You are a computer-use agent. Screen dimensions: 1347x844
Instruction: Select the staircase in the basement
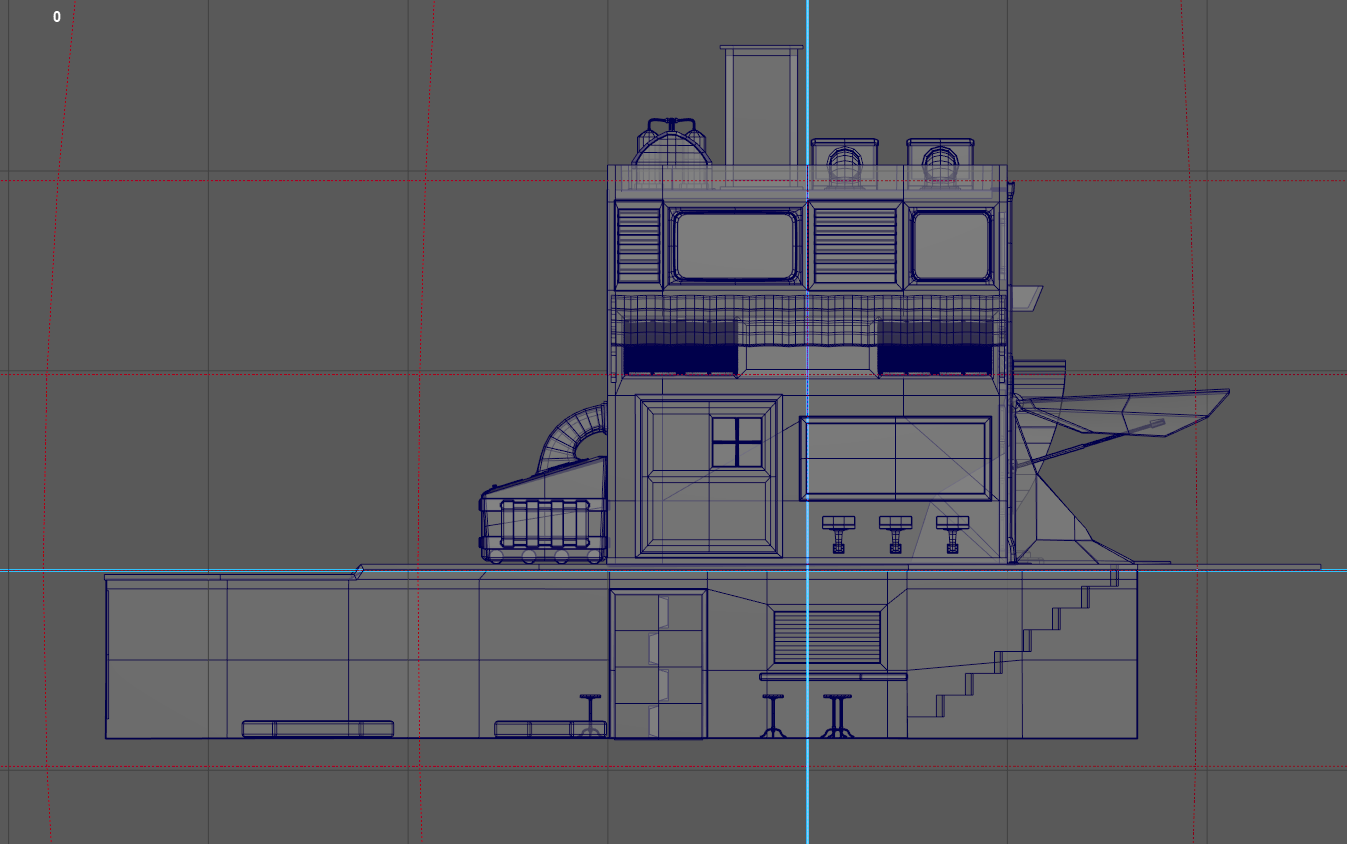pos(1012,644)
